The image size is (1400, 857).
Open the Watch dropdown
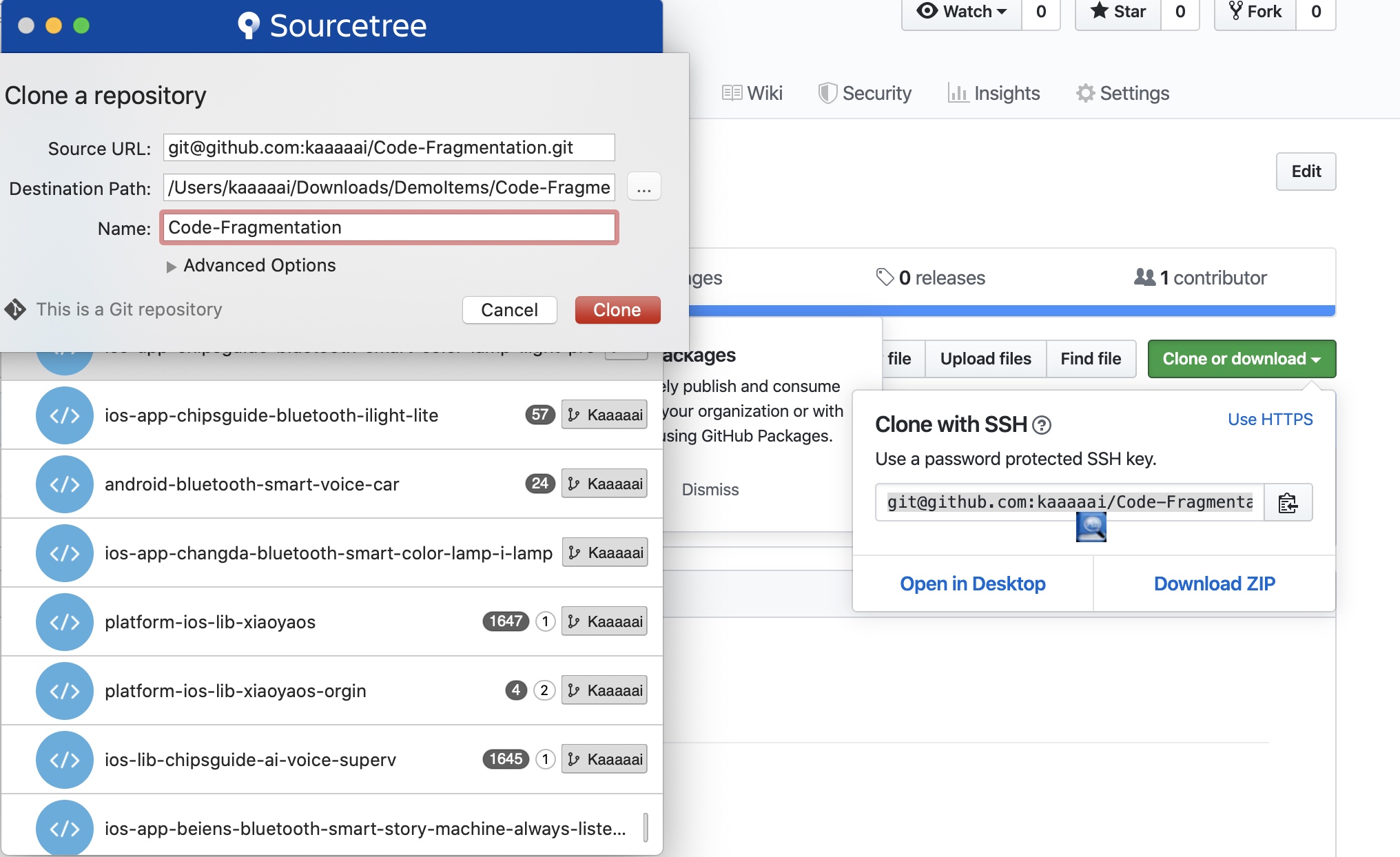[962, 12]
